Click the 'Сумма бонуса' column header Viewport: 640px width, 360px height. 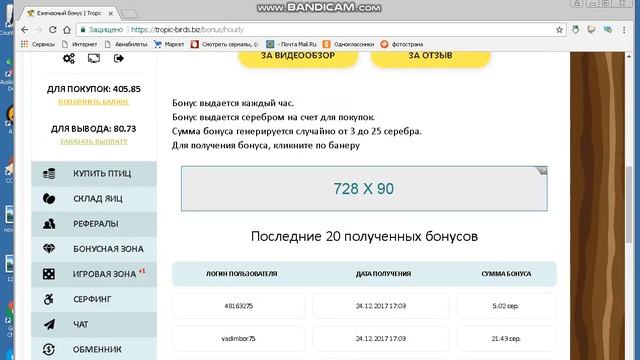pos(506,274)
